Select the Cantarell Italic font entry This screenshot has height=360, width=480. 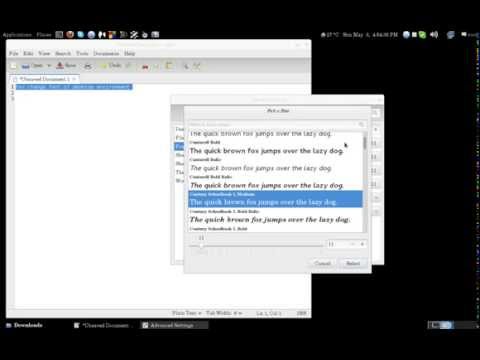(275, 165)
